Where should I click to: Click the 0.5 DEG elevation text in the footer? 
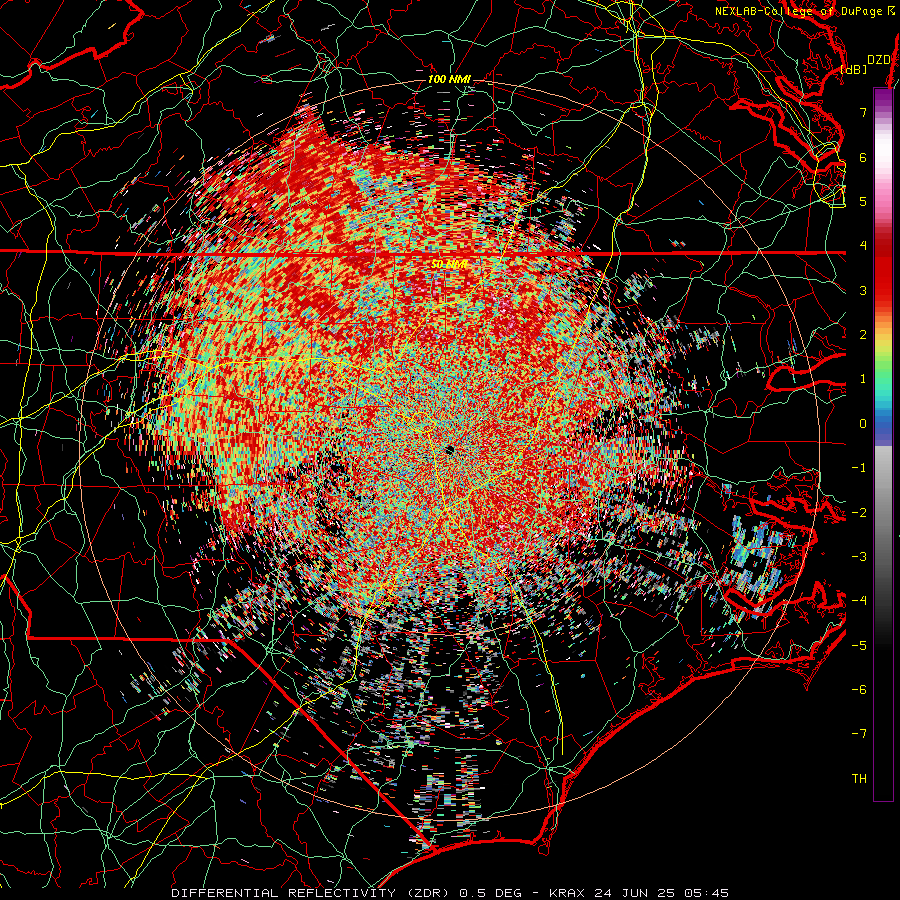491,893
